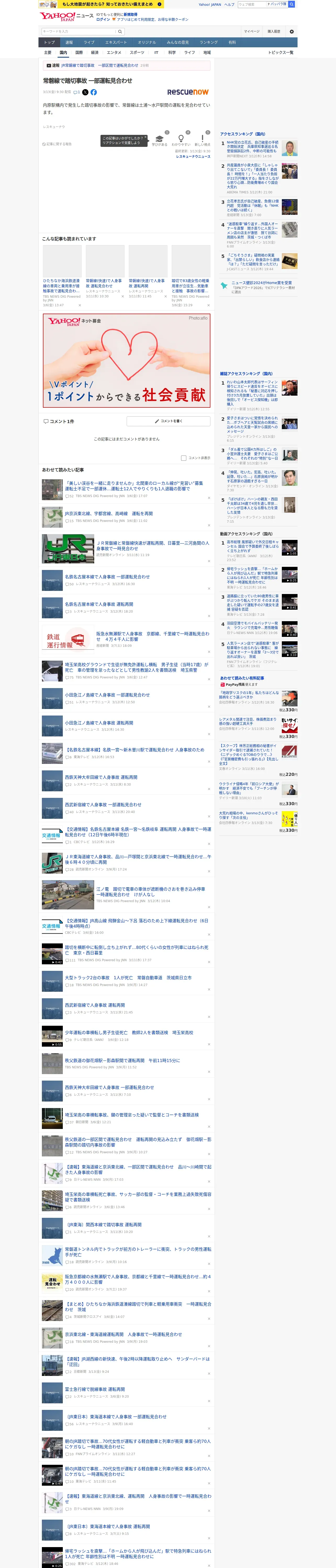Share the article on X
The image size is (336, 1568).
(x=85, y=93)
